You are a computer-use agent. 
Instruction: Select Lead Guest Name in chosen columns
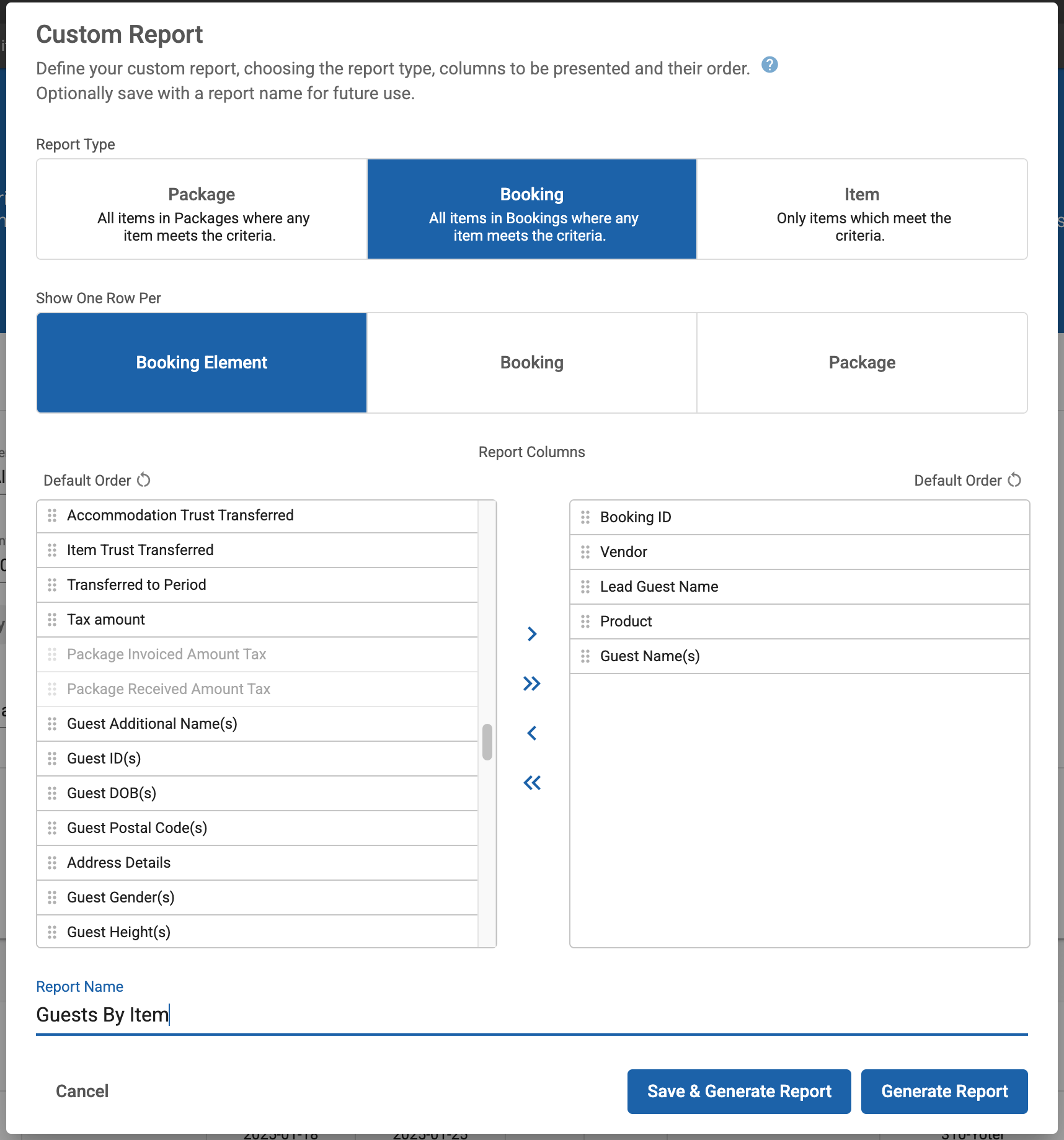click(658, 587)
